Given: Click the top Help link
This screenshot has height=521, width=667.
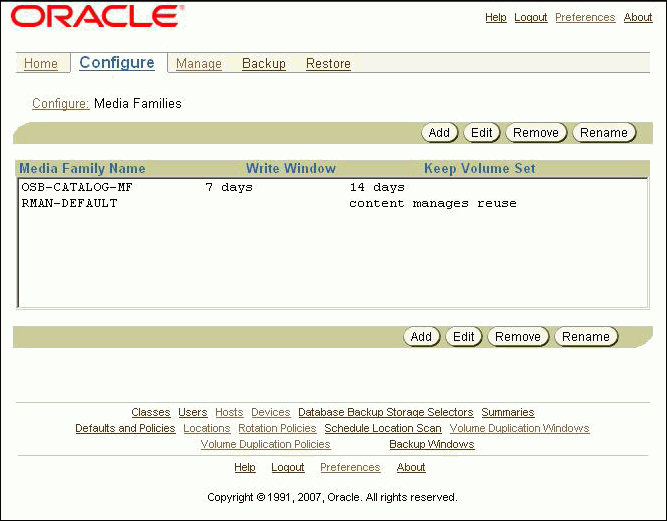Looking at the screenshot, I should [x=496, y=17].
